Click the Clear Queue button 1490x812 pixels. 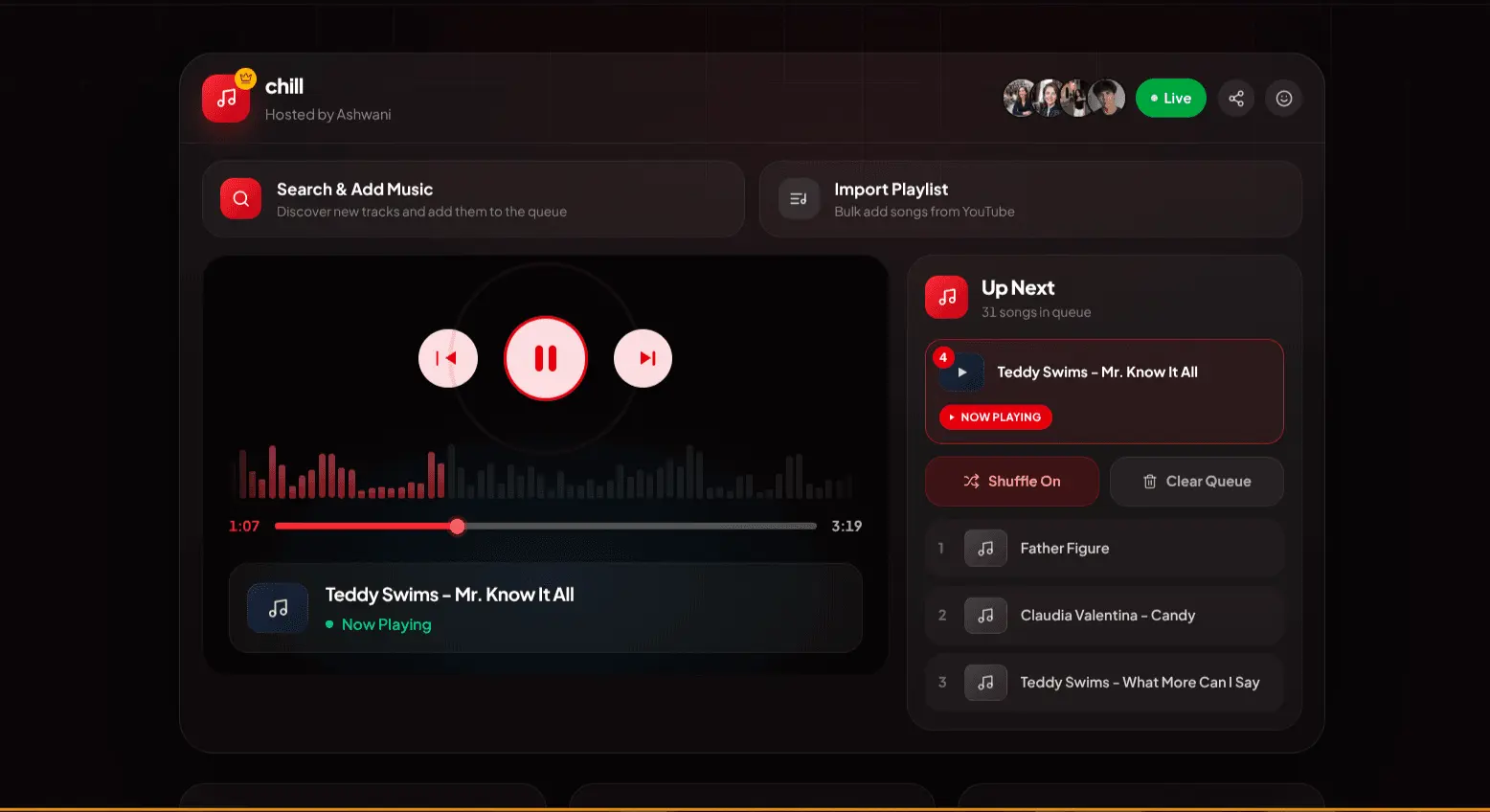(1197, 482)
